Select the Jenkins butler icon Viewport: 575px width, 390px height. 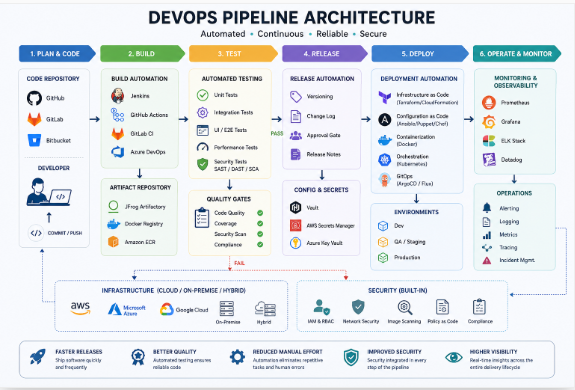click(x=118, y=96)
